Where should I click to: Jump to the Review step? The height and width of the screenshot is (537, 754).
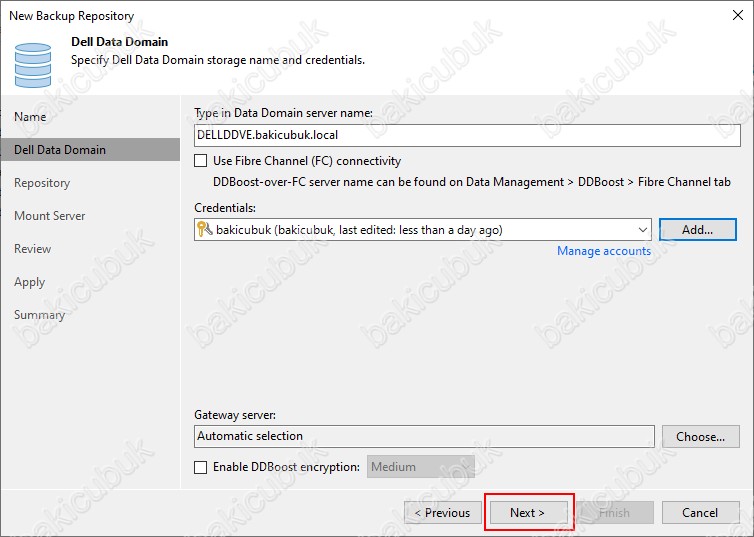click(32, 249)
